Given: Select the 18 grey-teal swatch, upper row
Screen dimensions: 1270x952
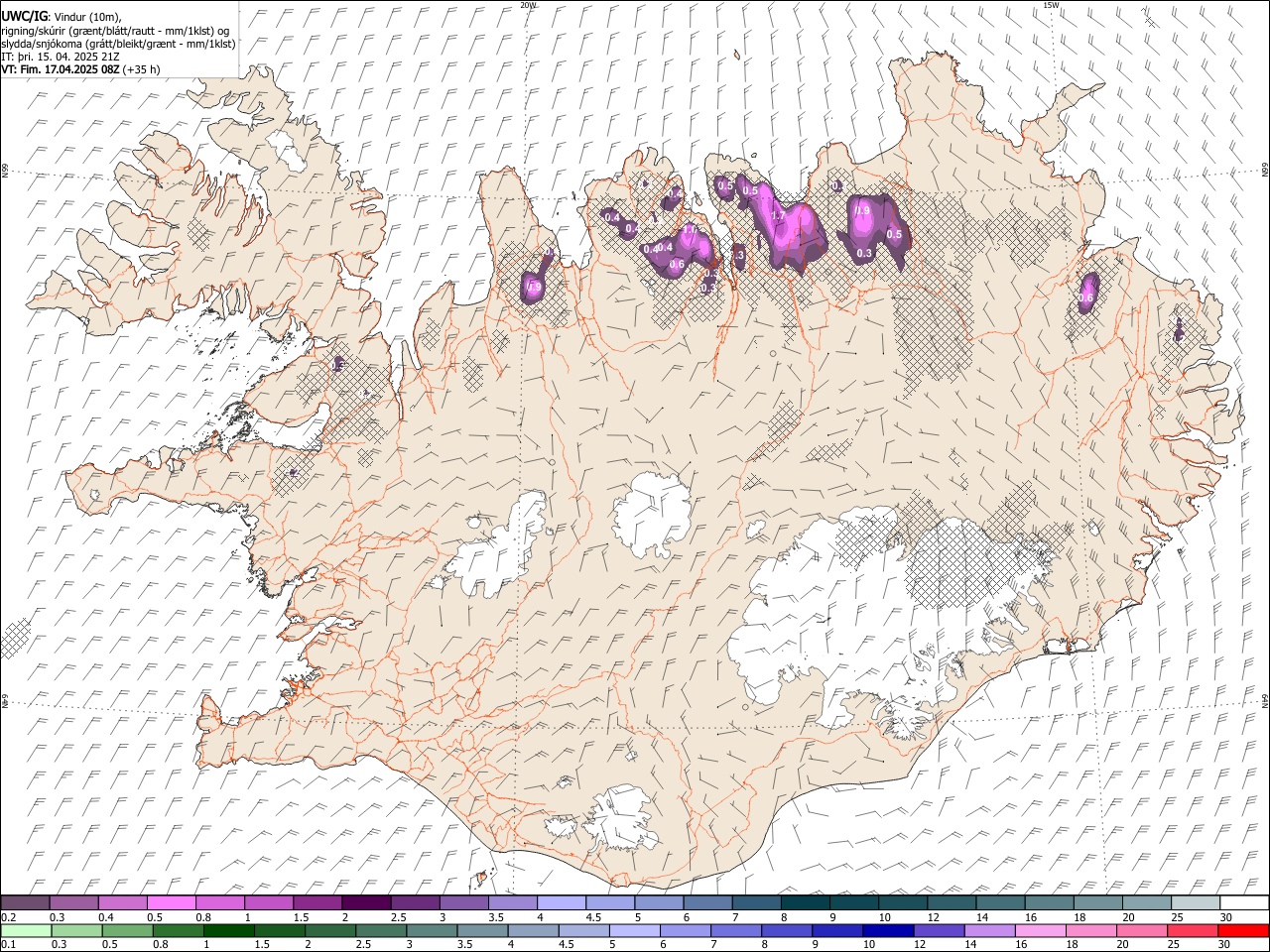Looking at the screenshot, I should (1096, 902).
